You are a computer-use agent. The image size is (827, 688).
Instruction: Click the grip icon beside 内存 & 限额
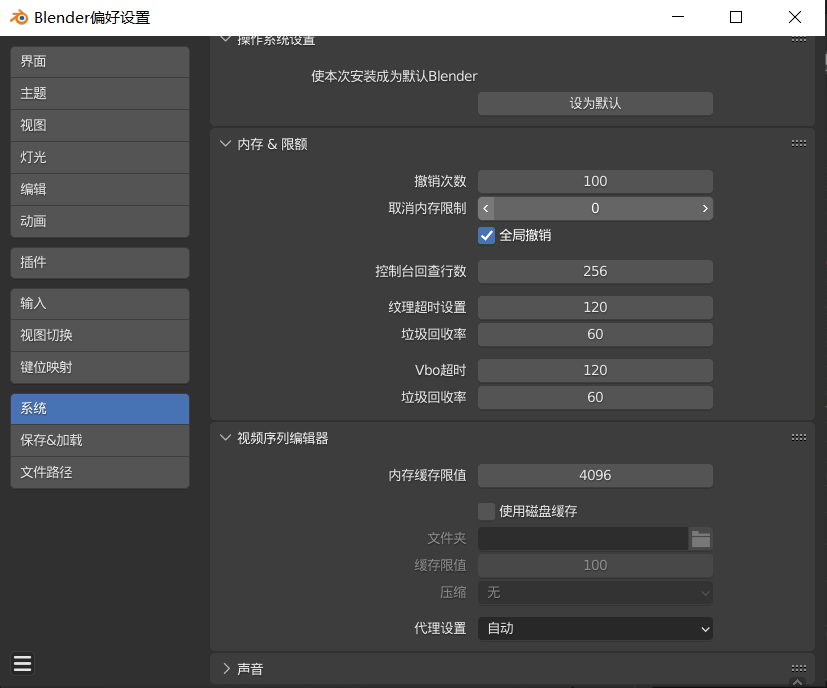pos(799,143)
